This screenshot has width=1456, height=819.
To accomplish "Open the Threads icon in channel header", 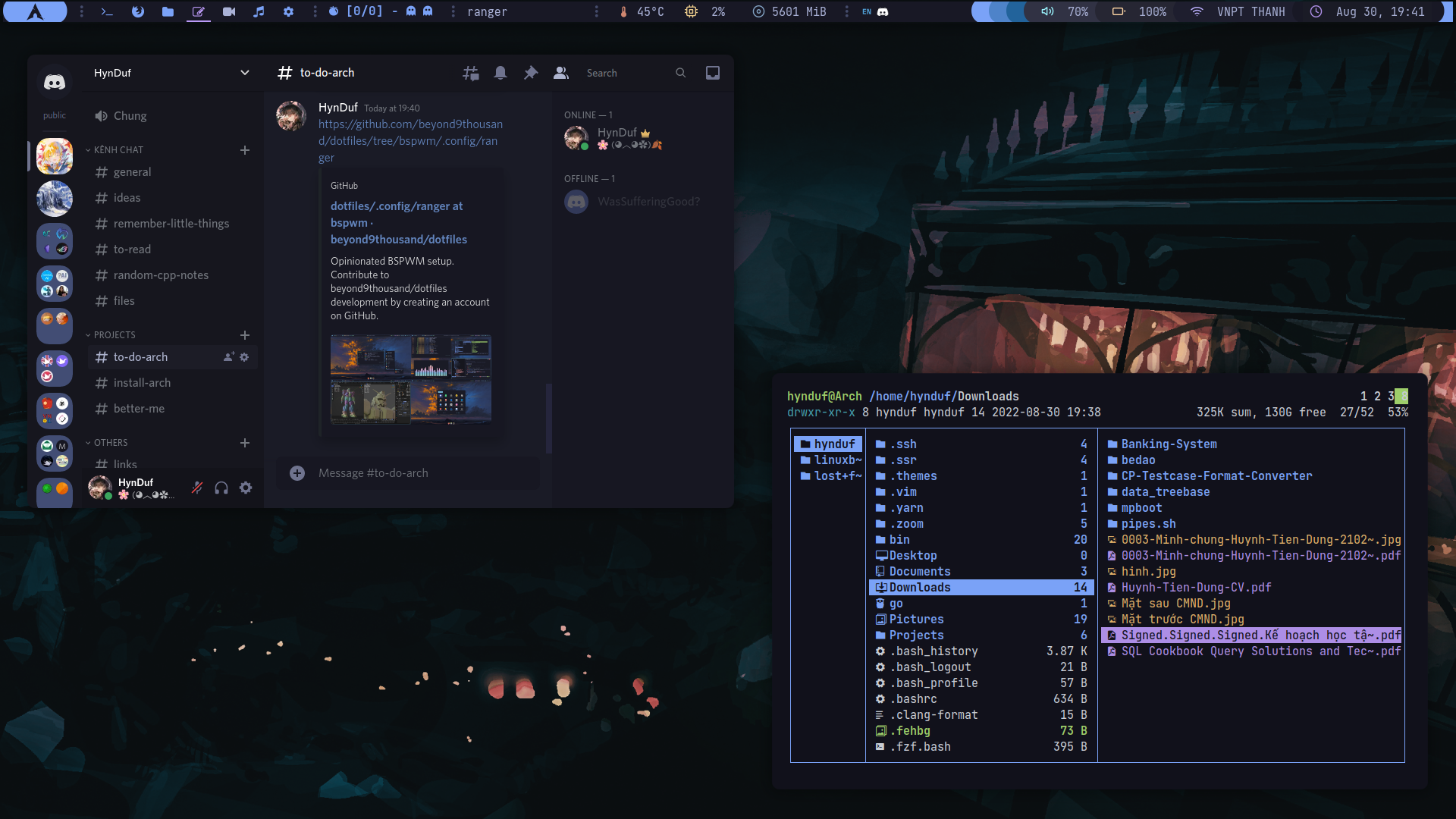I will [x=471, y=73].
